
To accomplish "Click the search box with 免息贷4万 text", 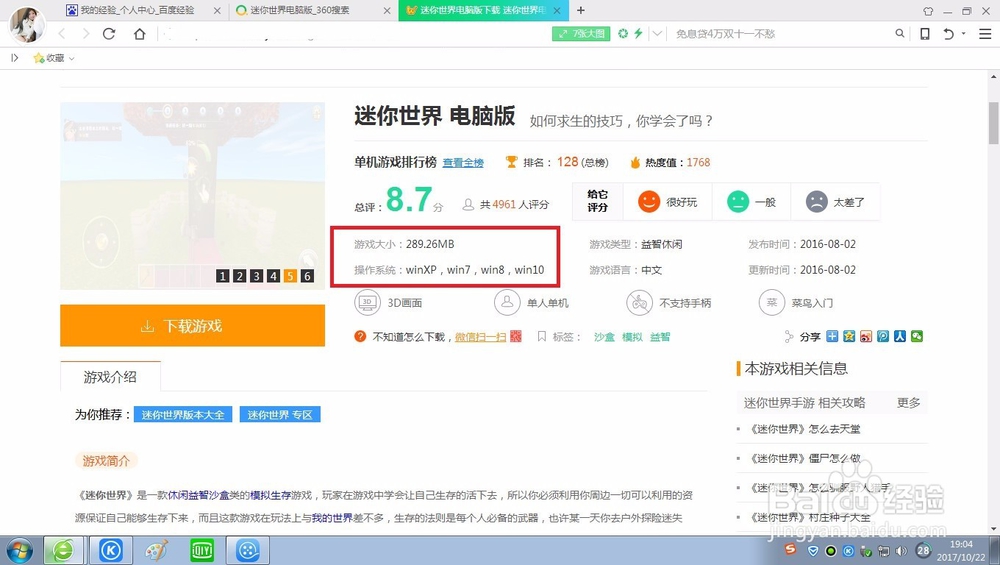I will pos(781,34).
